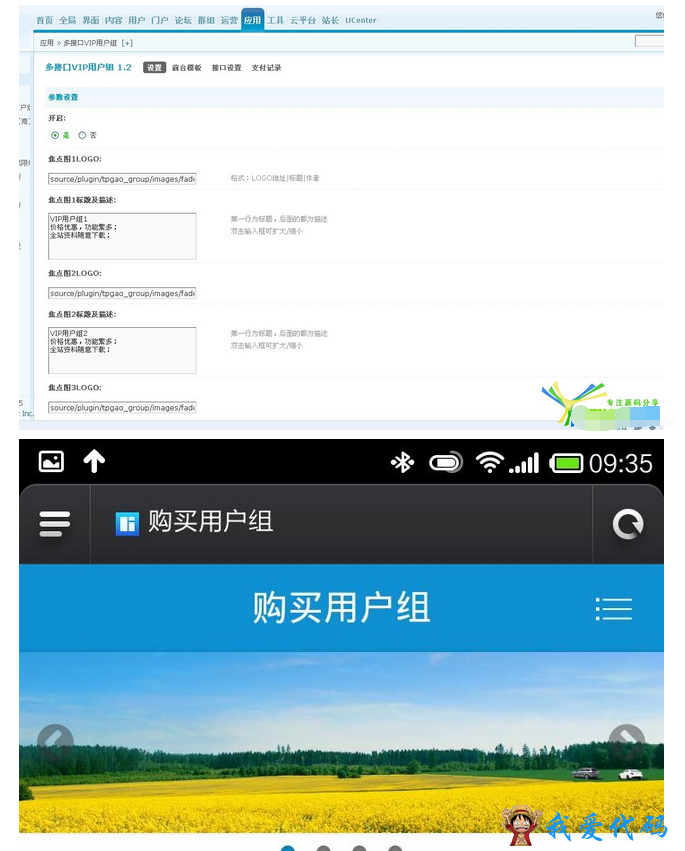Go to next carousel slide arrow
The image size is (685, 851).
point(626,743)
